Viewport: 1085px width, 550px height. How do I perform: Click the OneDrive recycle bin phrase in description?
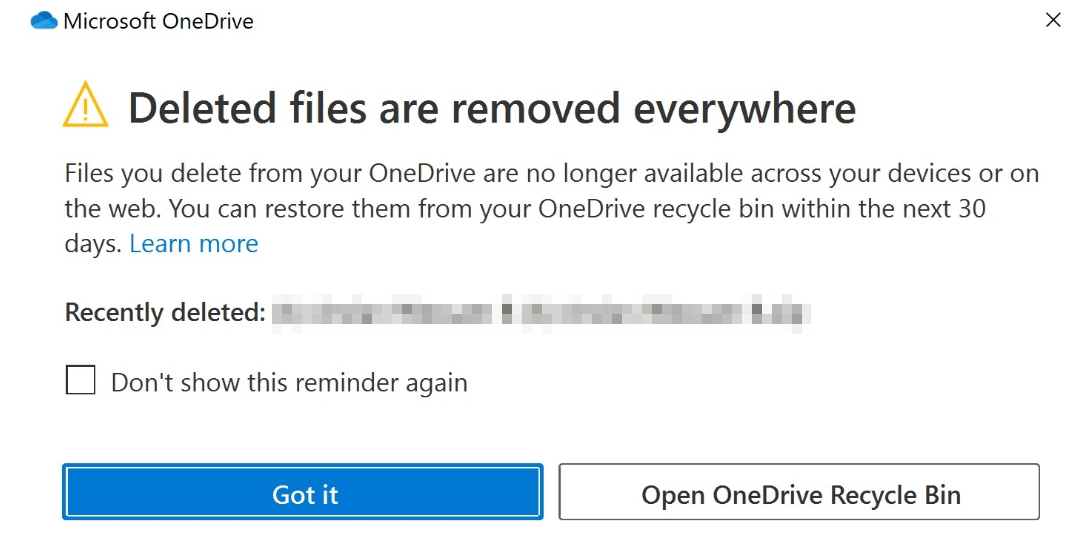[656, 209]
